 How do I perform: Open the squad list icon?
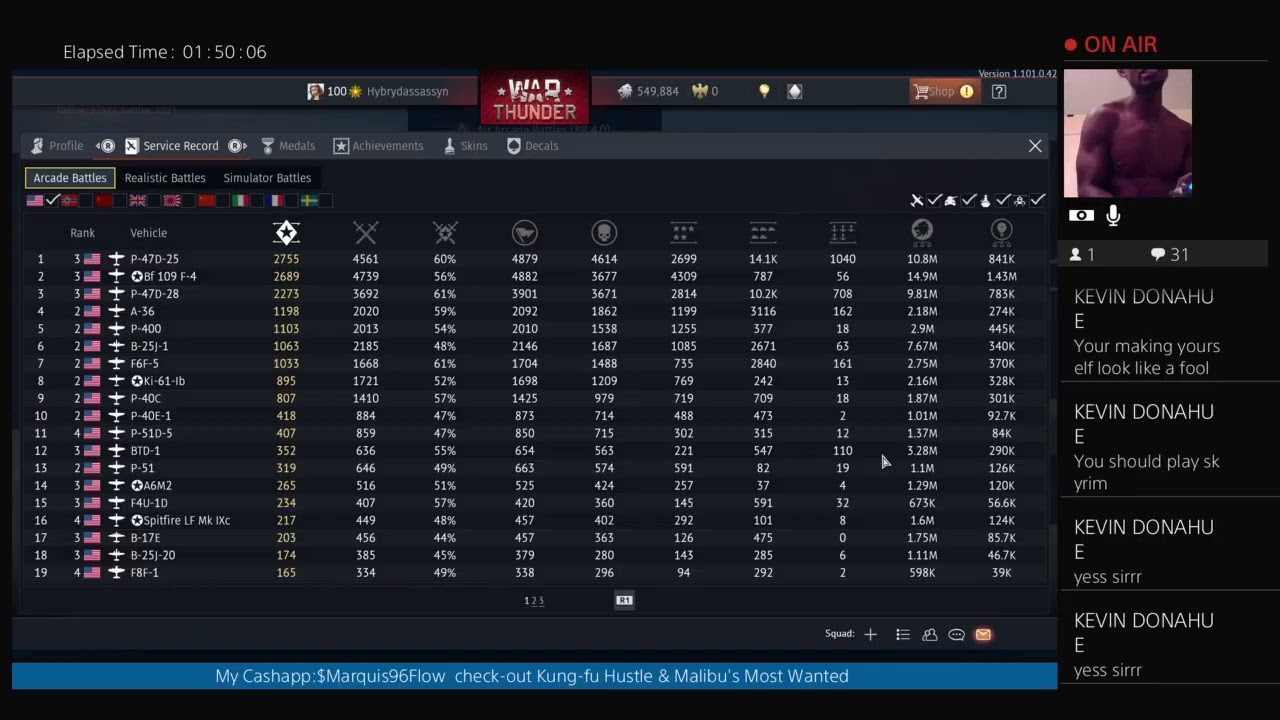[903, 634]
